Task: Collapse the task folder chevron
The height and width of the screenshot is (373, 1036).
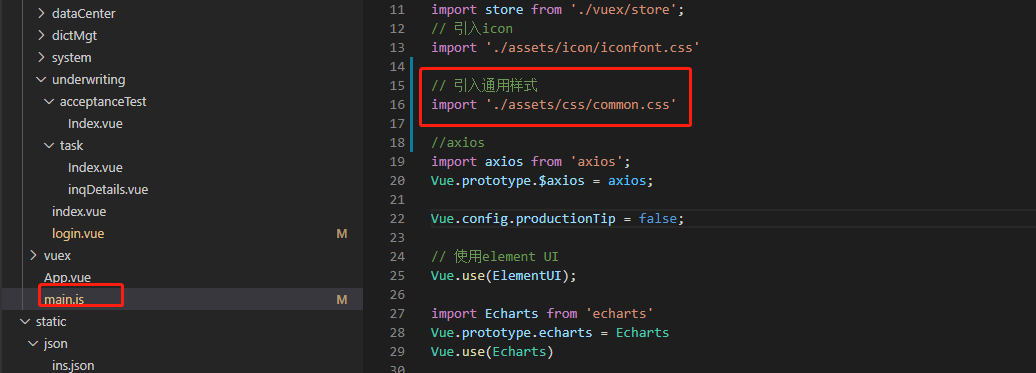Action: 50,145
